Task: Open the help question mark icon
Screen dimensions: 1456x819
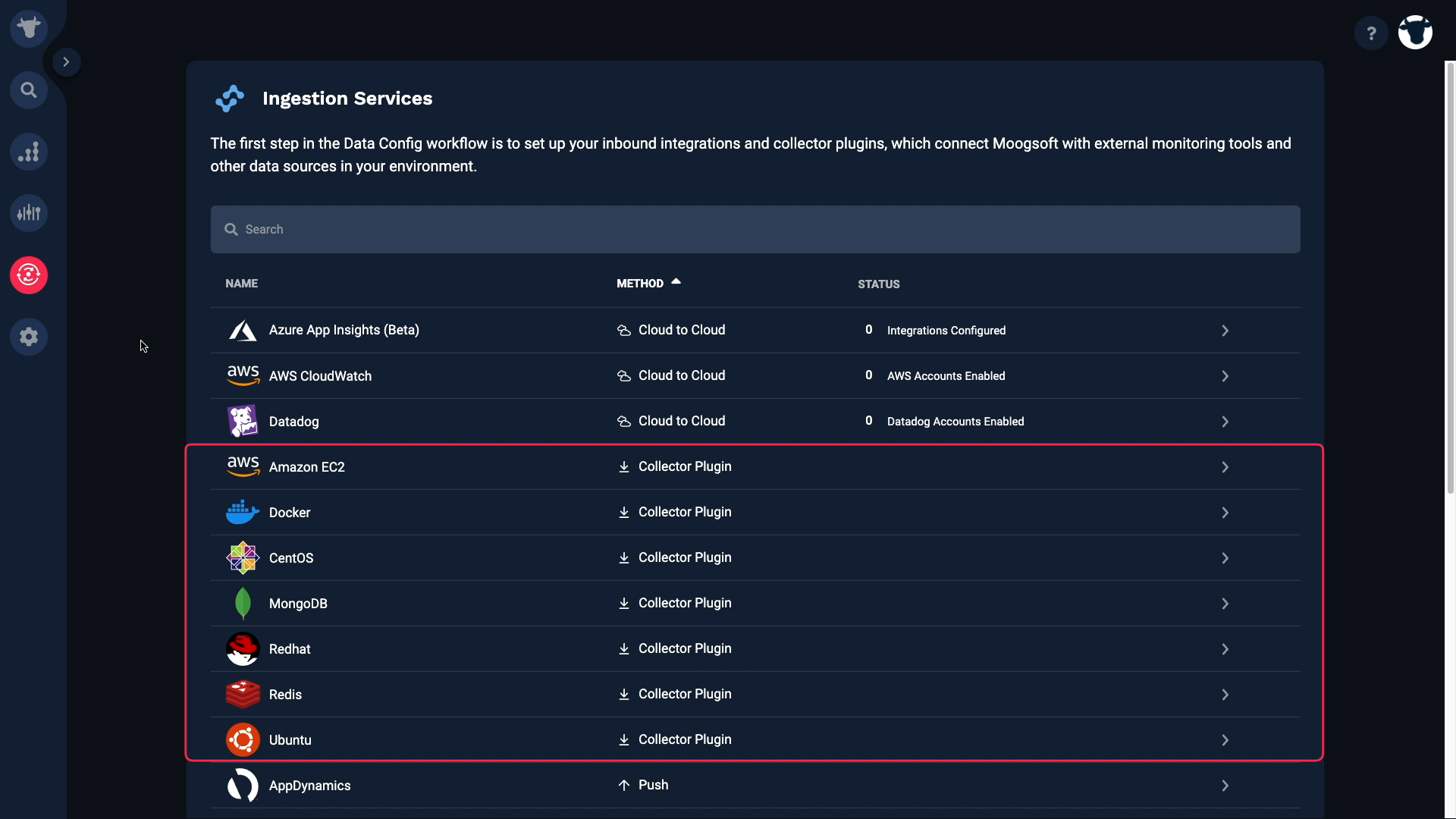Action: coord(1371,33)
